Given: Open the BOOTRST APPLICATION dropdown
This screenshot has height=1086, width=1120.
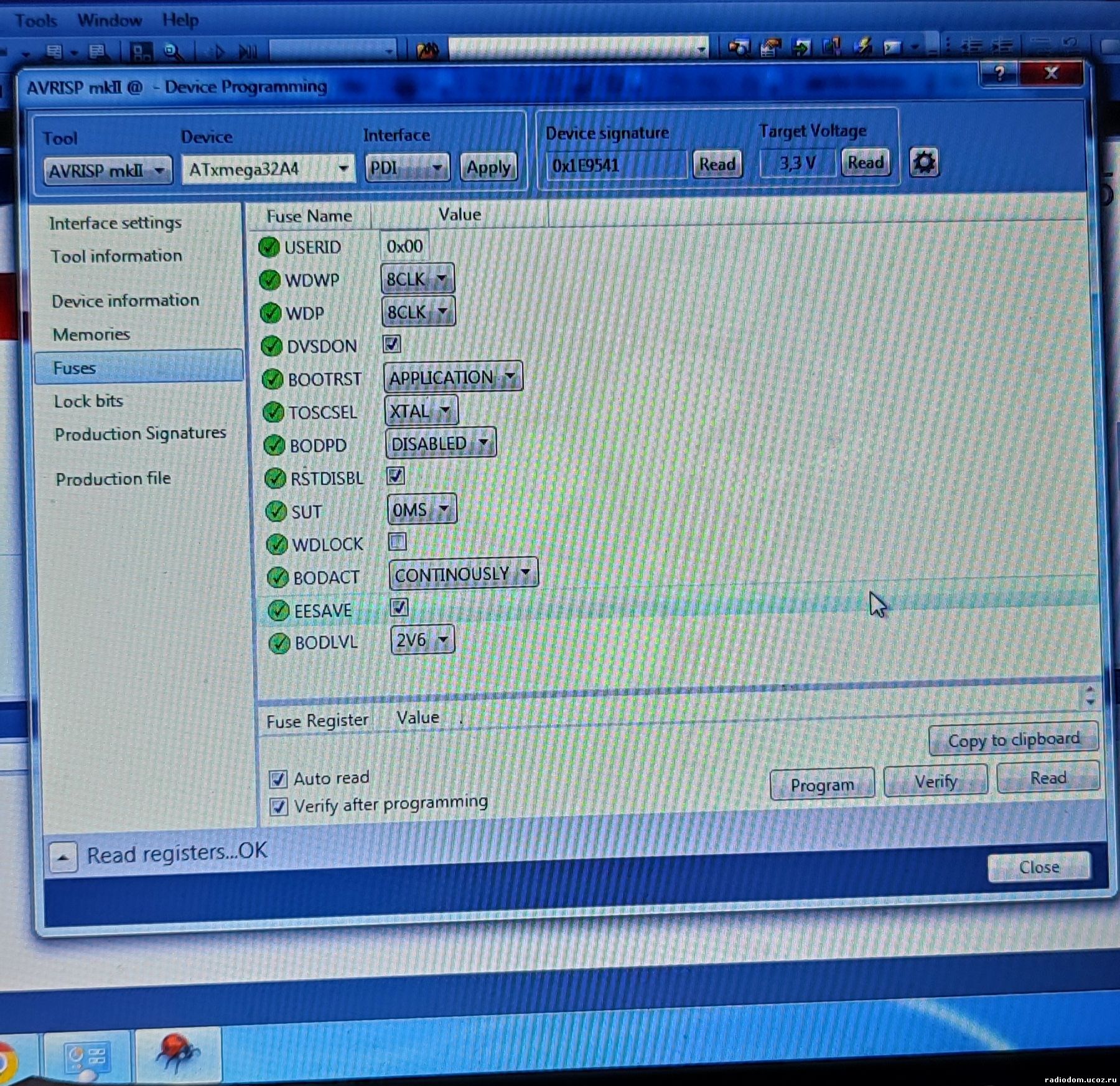Looking at the screenshot, I should (453, 377).
